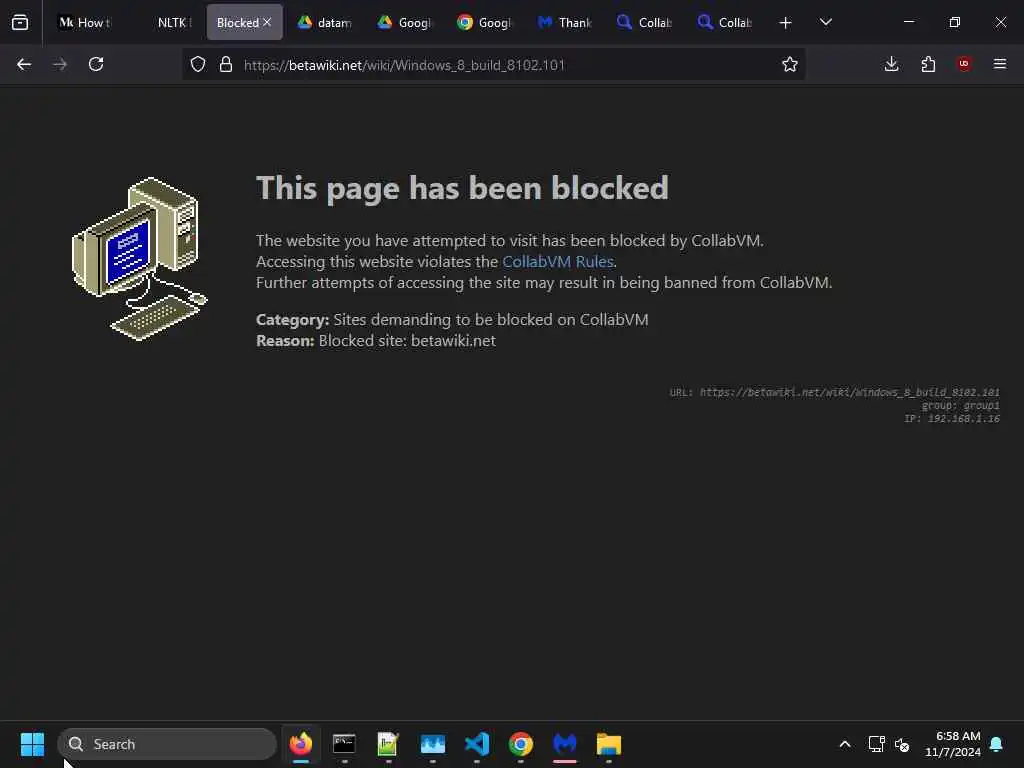Click the taskbar Search box
The height and width of the screenshot is (768, 1024).
167,744
